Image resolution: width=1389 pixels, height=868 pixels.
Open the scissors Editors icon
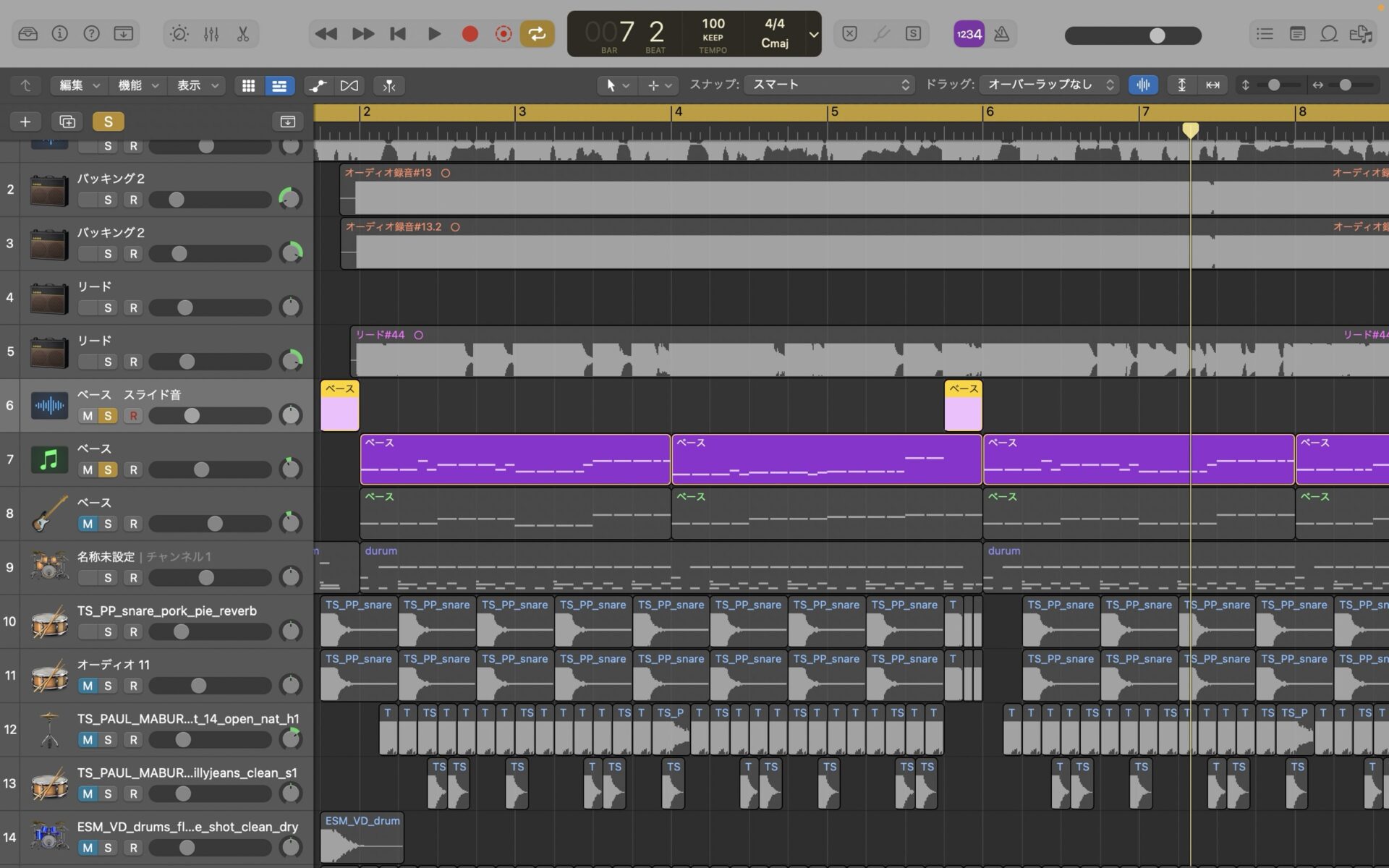pos(243,34)
